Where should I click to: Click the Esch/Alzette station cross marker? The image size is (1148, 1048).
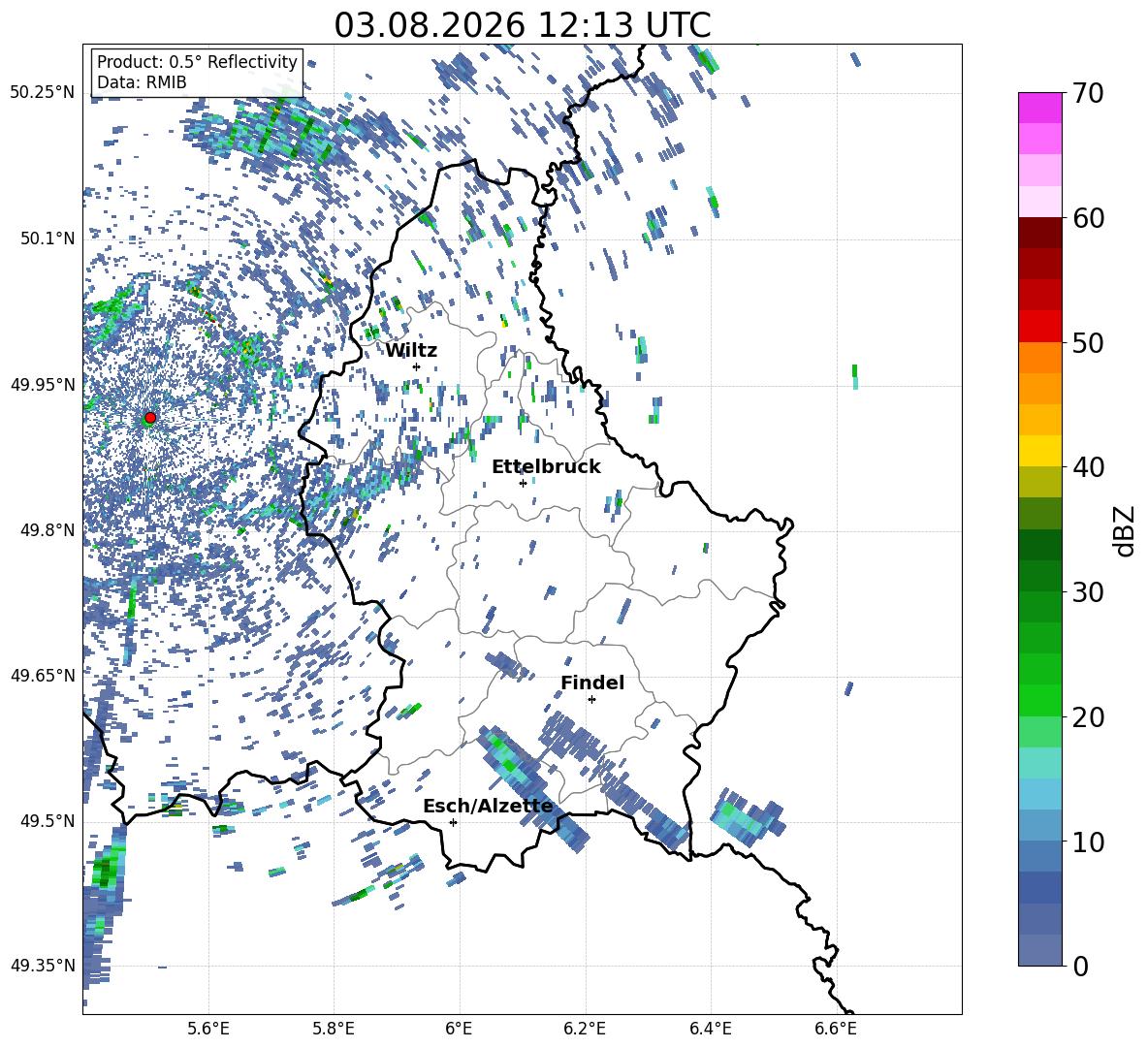point(453,822)
